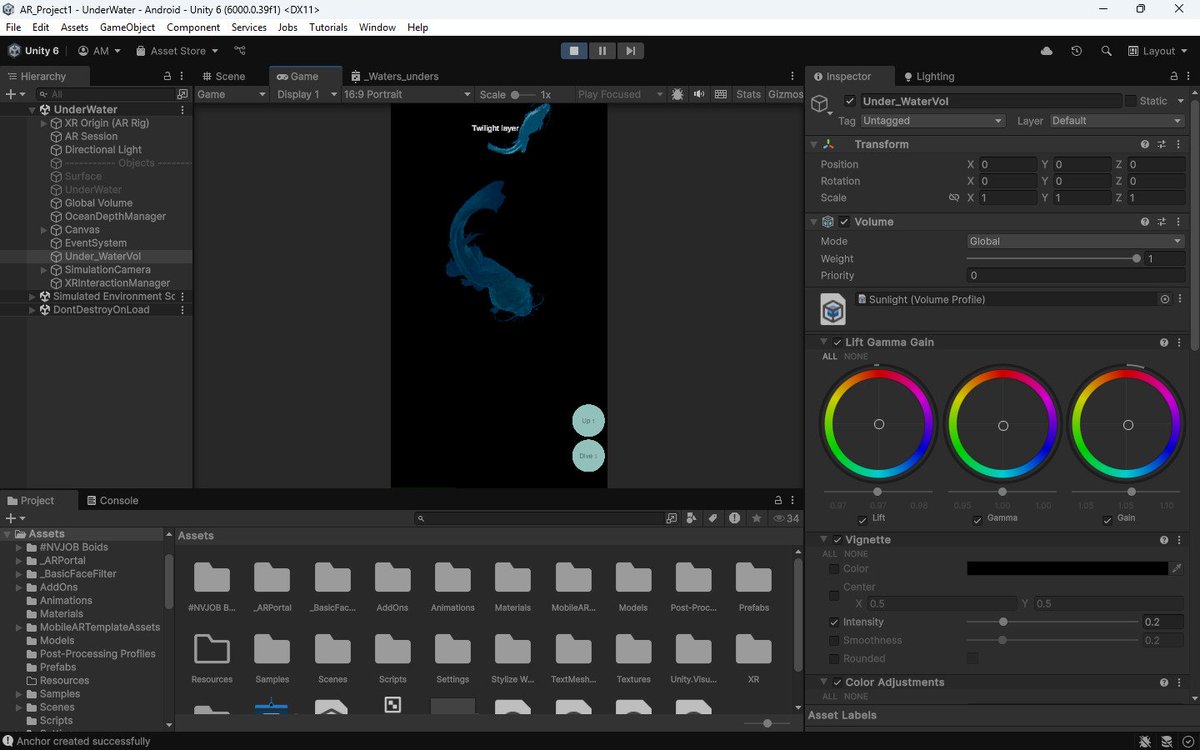
Task: Toggle the shortcuts keyboard icon in the Game view
Action: click(721, 94)
